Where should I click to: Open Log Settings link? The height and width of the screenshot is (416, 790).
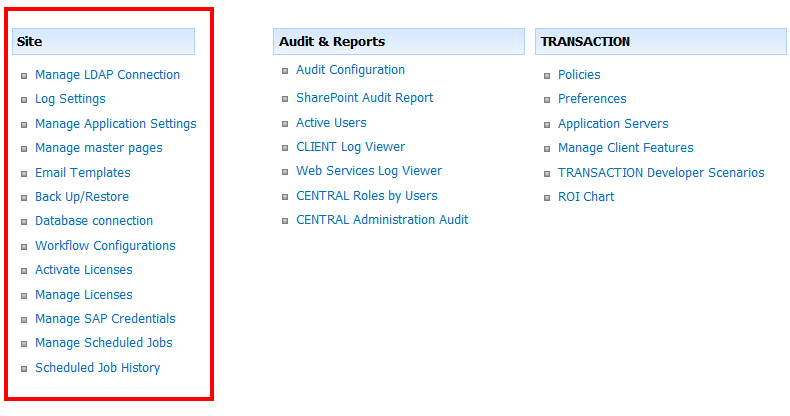tap(70, 99)
